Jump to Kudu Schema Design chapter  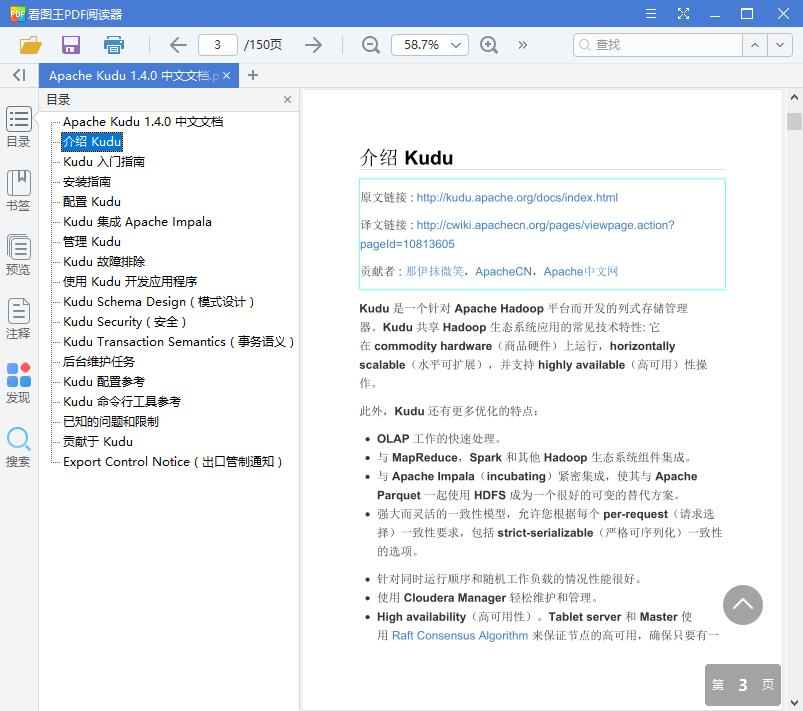click(x=159, y=302)
